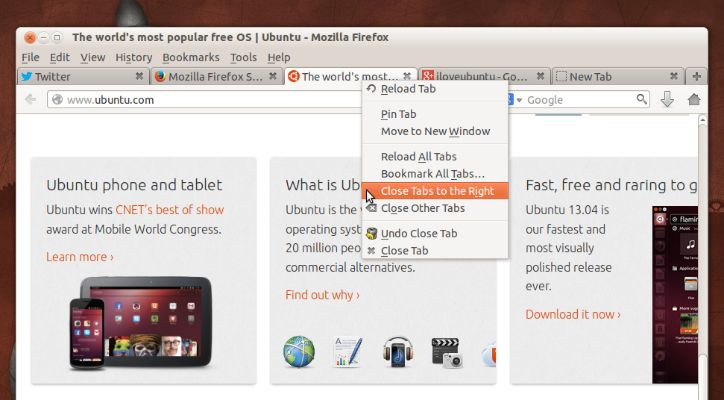724x400 pixels.
Task: Open the History menu
Action: (133, 57)
